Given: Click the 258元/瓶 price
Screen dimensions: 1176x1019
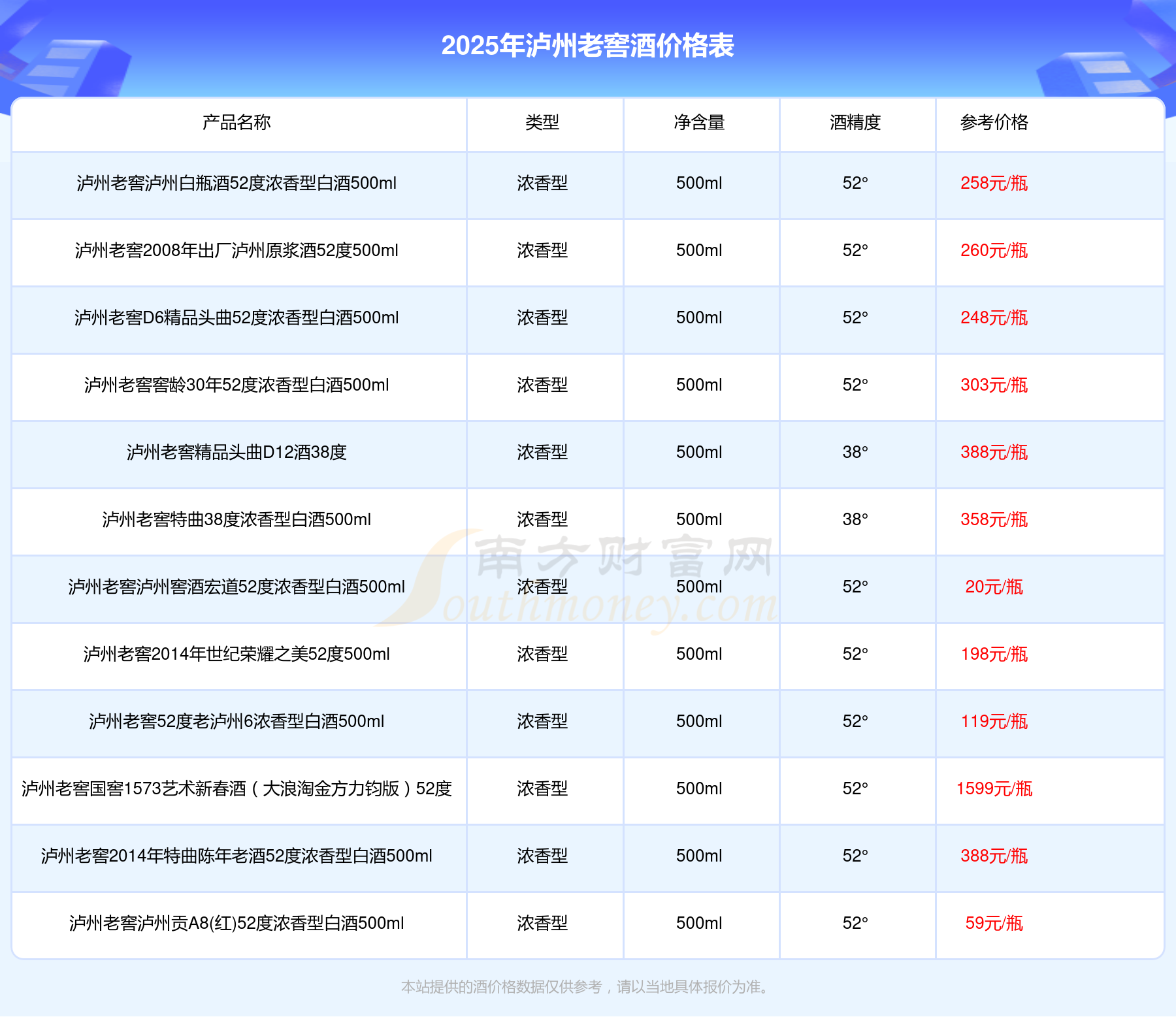Looking at the screenshot, I should (994, 184).
